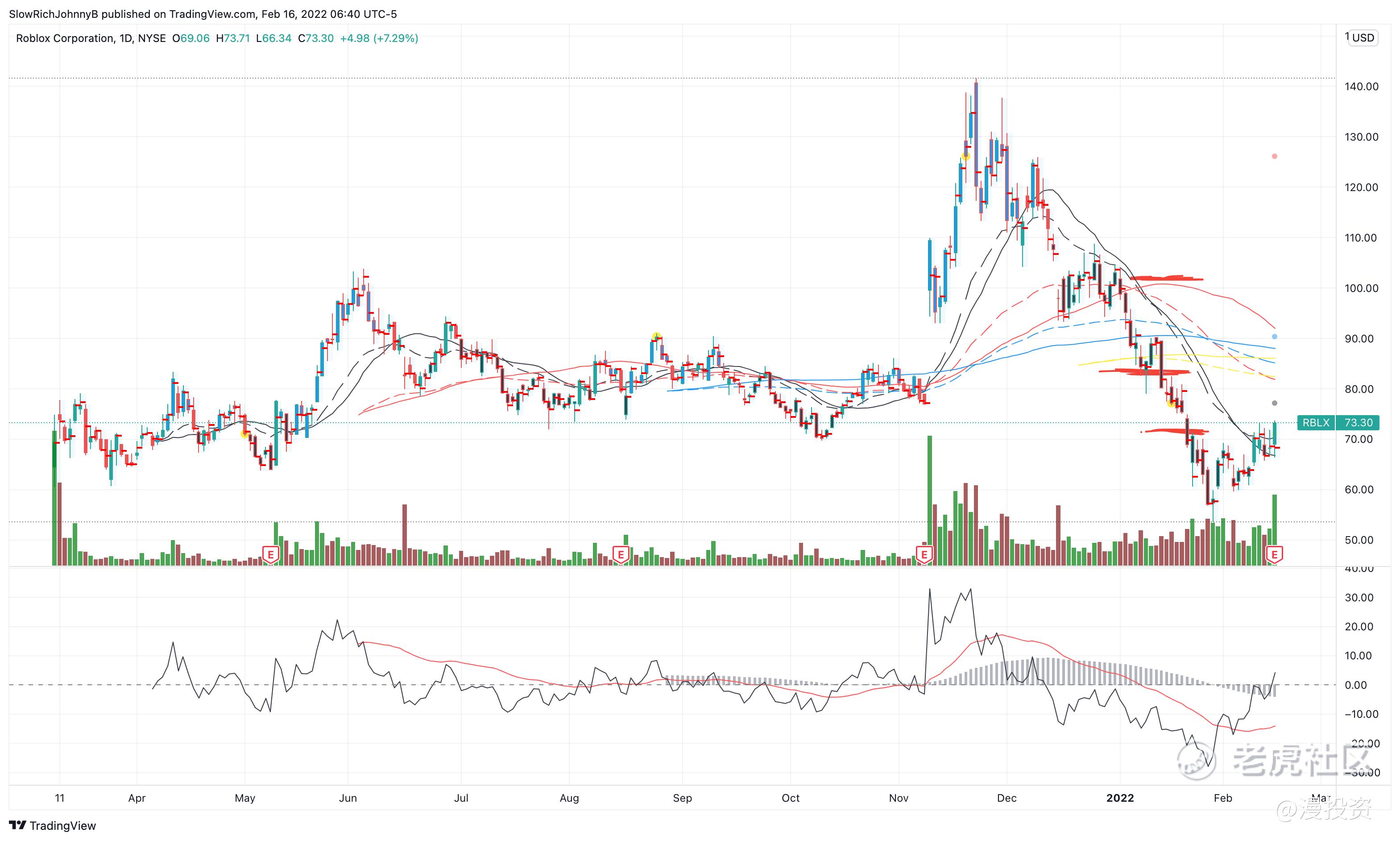1400x841 pixels.
Task: Click the Nov label on the time axis
Action: pyautogui.click(x=898, y=798)
